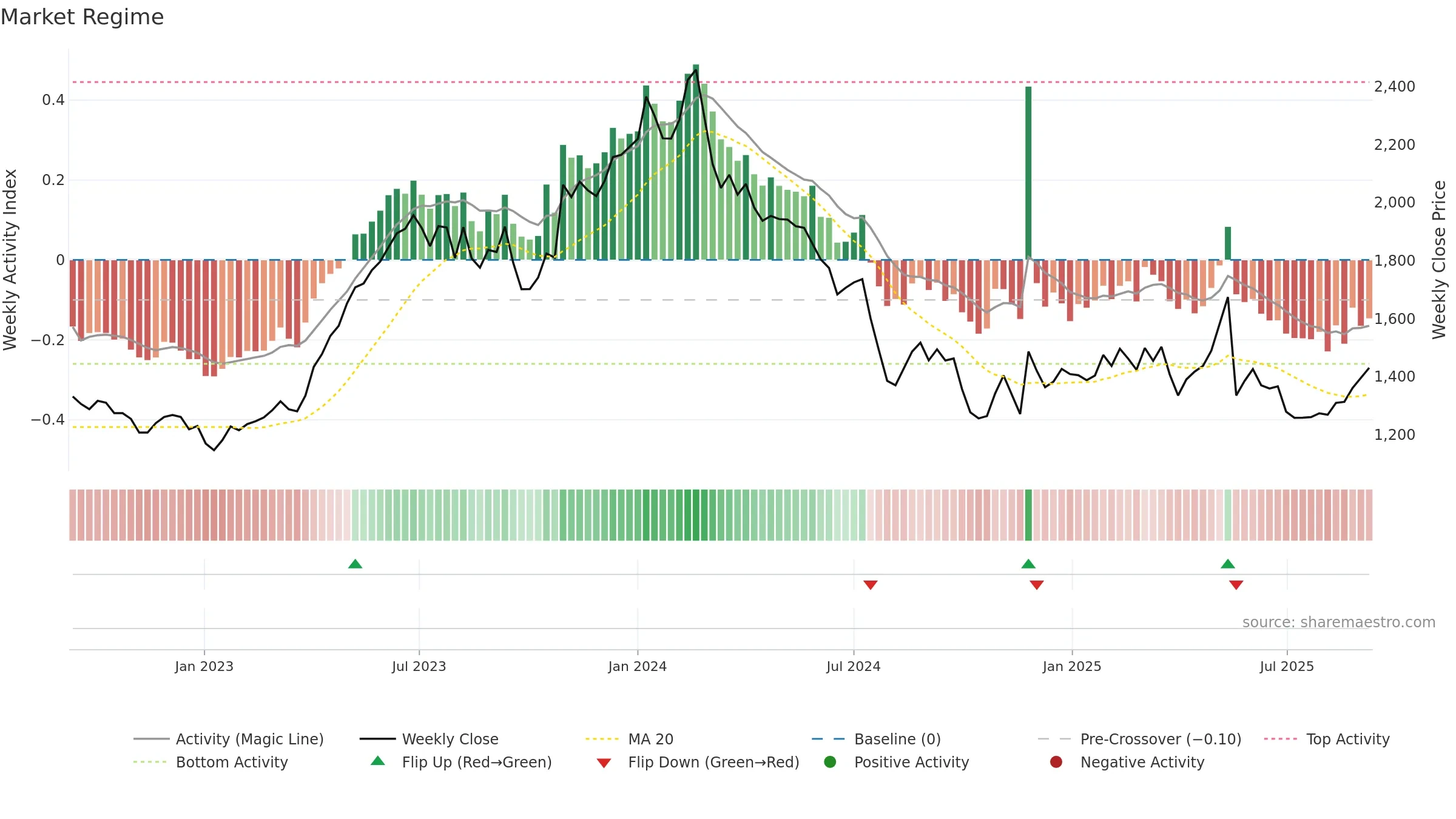Click the 2,400 right-axis price label
This screenshot has width=1456, height=819.
[x=1395, y=87]
